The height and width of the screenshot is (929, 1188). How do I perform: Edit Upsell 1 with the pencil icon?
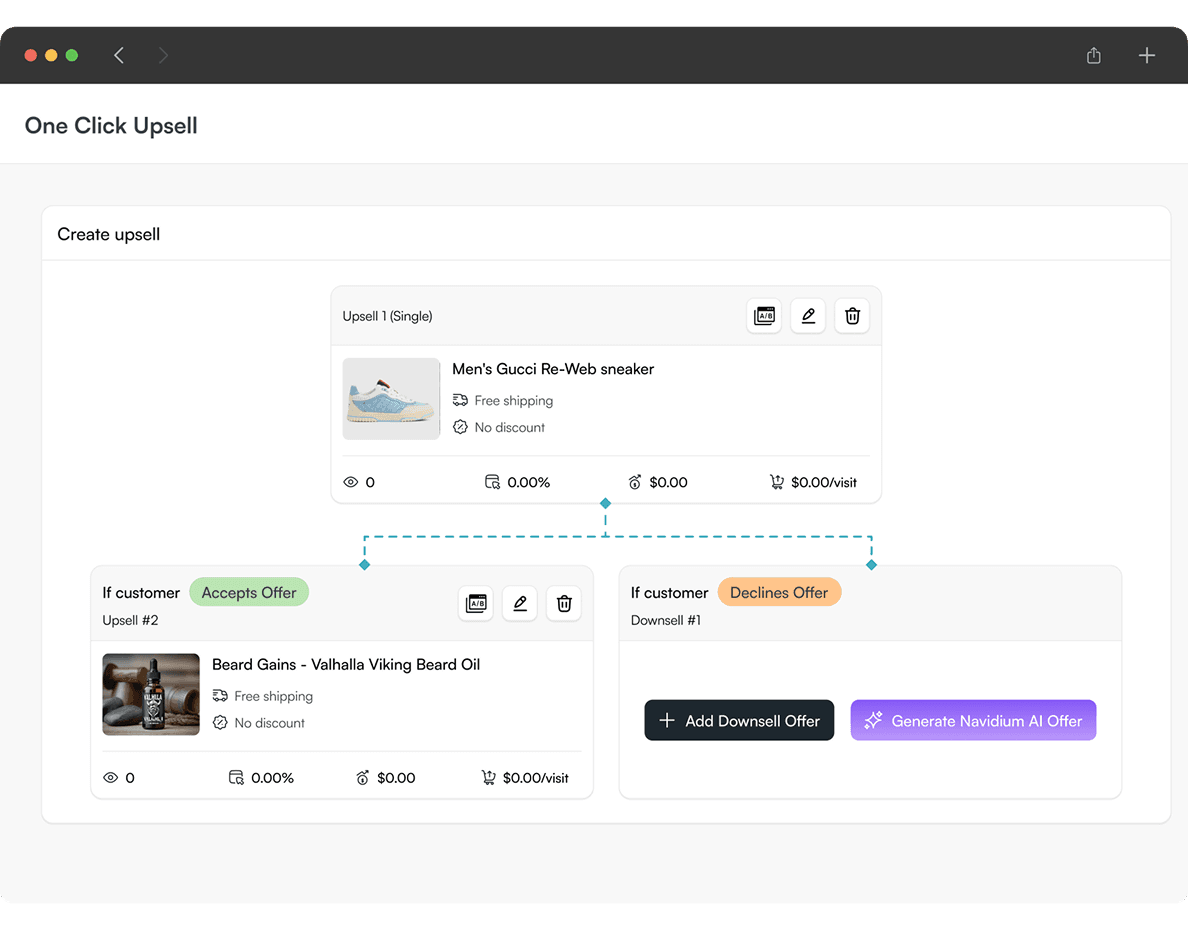click(808, 315)
